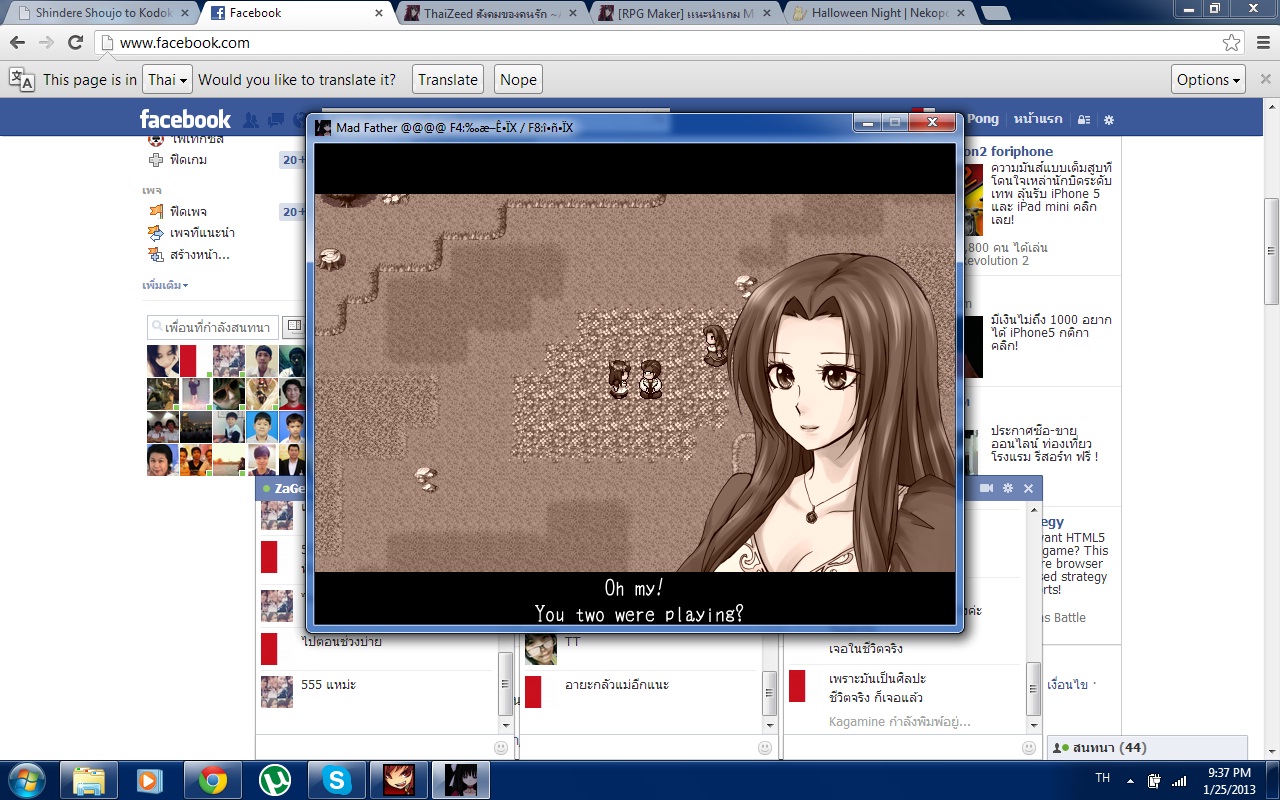Open the Pong profile link

(x=982, y=119)
